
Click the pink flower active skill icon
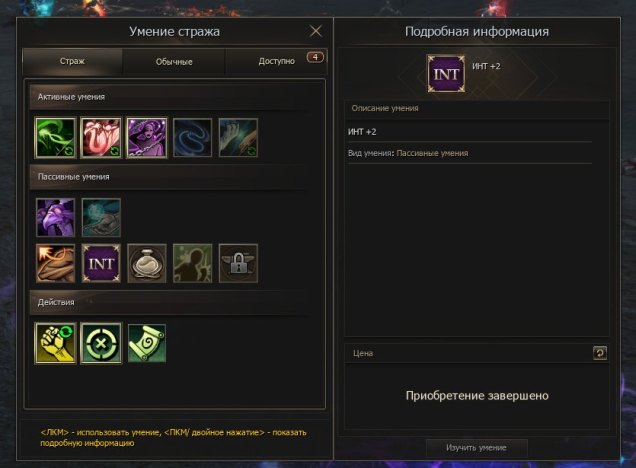coord(101,137)
